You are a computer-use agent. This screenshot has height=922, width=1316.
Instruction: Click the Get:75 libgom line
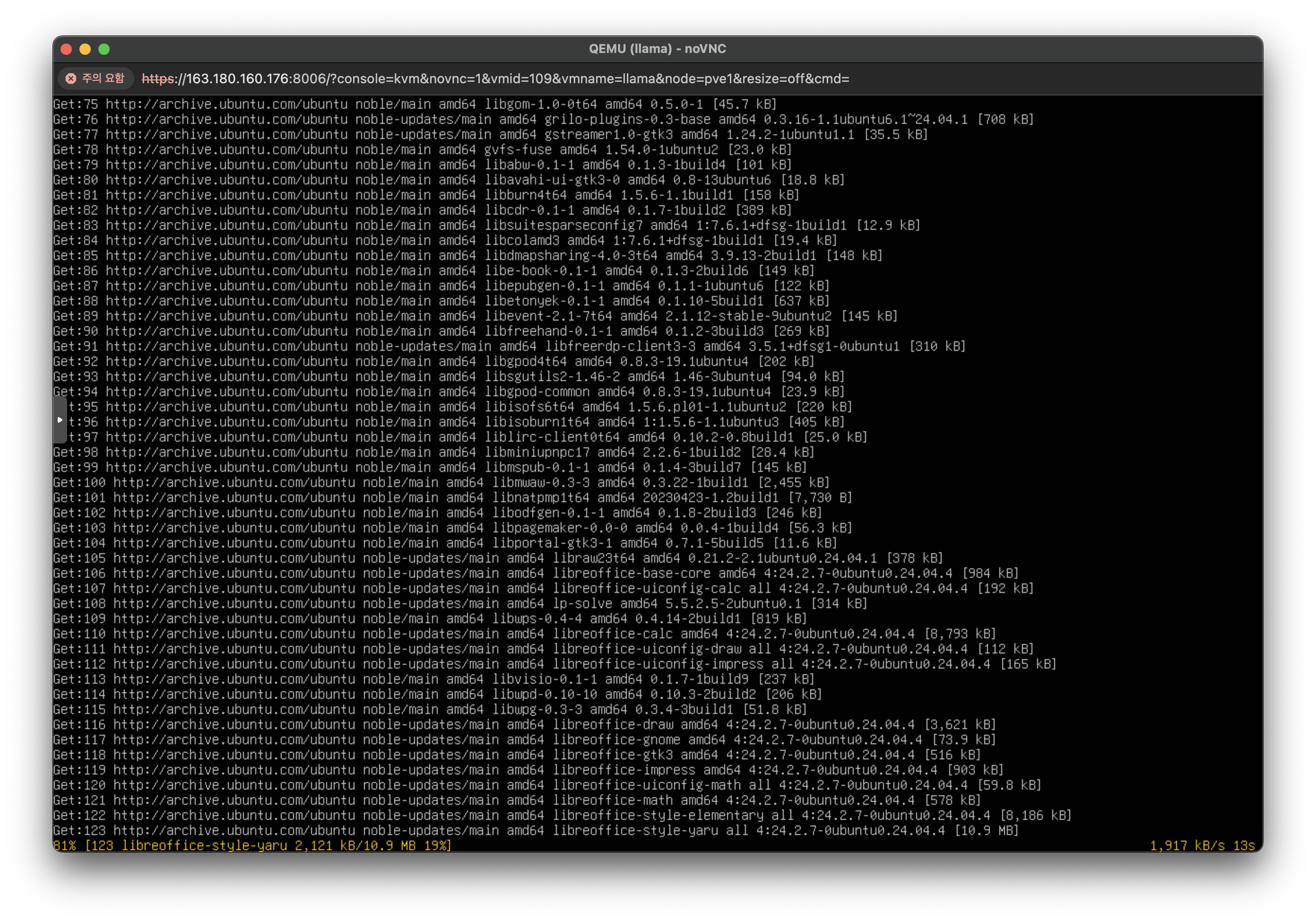[x=415, y=104]
